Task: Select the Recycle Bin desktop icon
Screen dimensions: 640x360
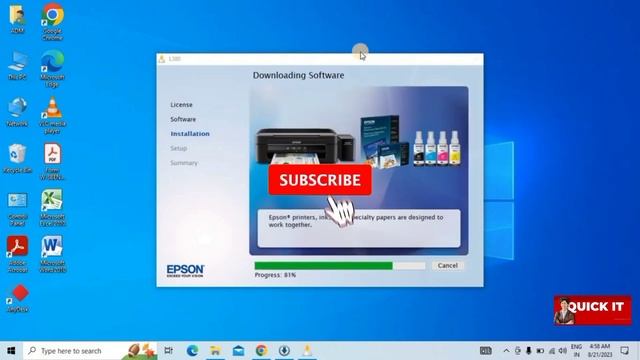Action: [x=17, y=158]
